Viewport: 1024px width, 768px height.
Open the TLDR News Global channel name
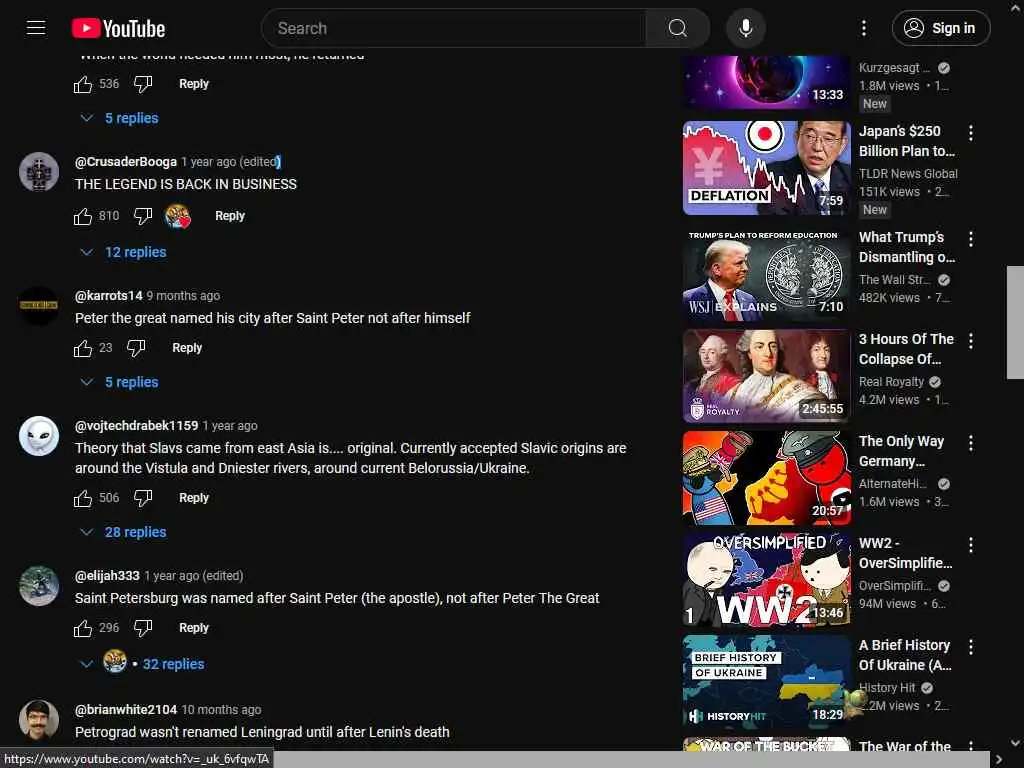click(x=908, y=174)
